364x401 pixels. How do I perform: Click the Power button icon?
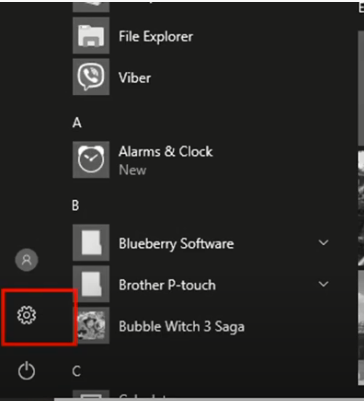coord(26,371)
